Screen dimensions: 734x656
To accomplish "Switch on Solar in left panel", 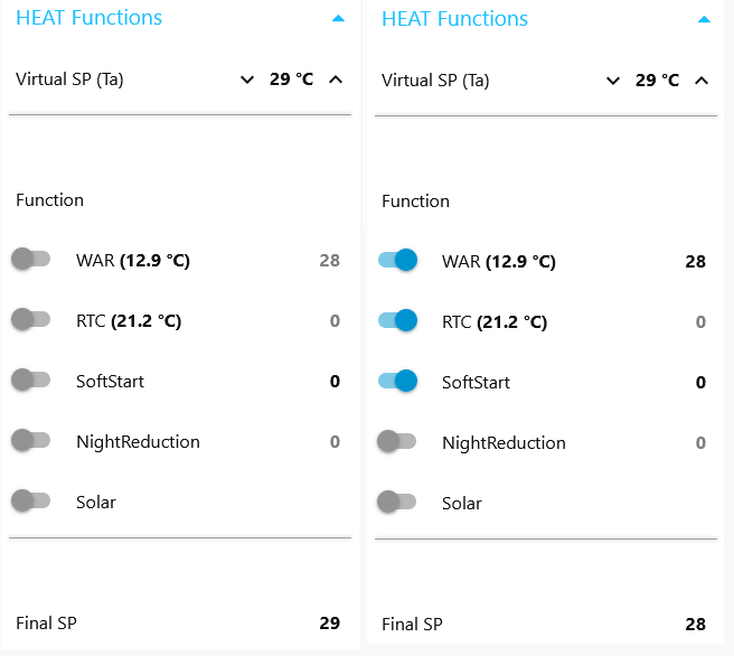I will tap(30, 501).
